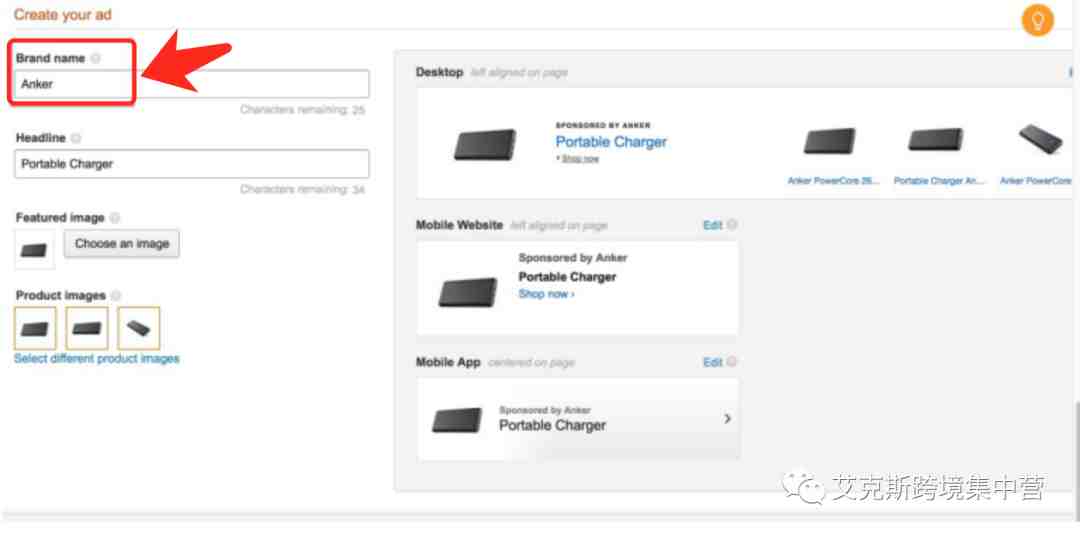Select the second product image thumbnail
This screenshot has width=1080, height=536.
coord(87,329)
